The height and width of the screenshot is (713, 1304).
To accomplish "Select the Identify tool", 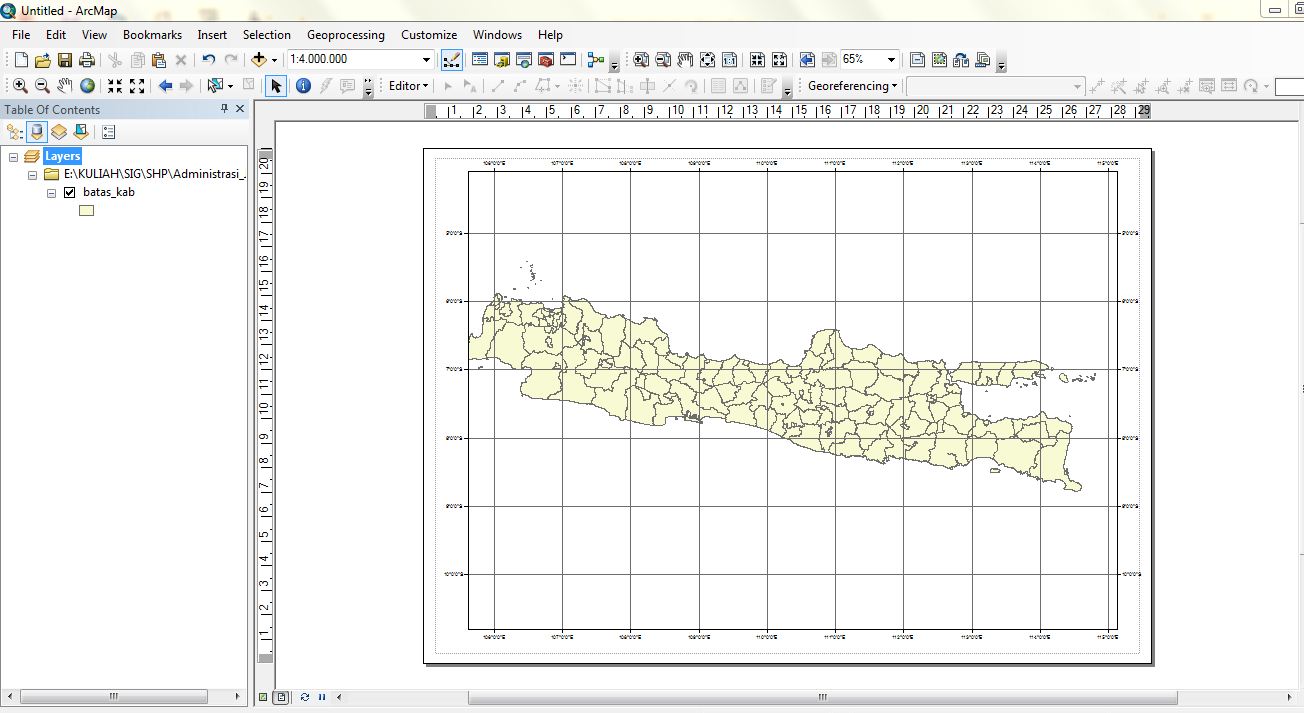I will point(303,86).
